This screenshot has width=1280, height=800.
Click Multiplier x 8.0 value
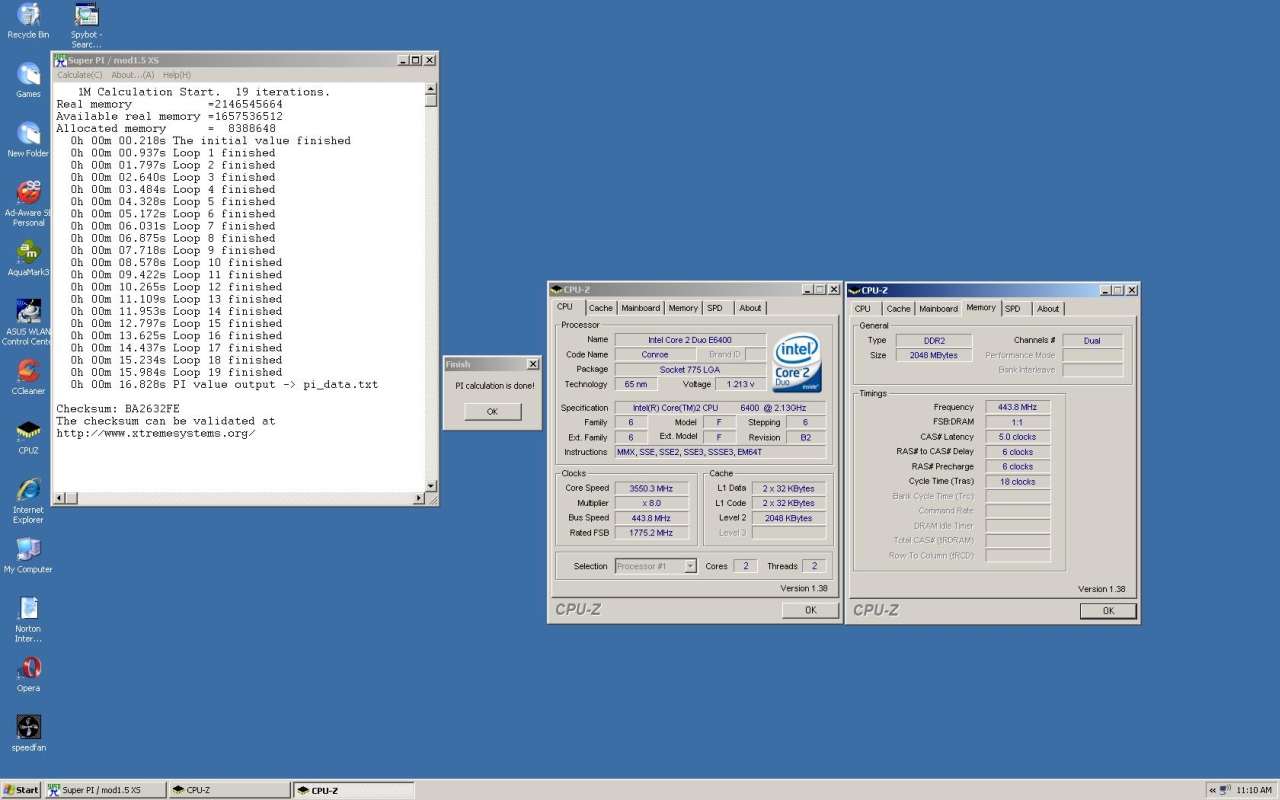click(x=651, y=503)
